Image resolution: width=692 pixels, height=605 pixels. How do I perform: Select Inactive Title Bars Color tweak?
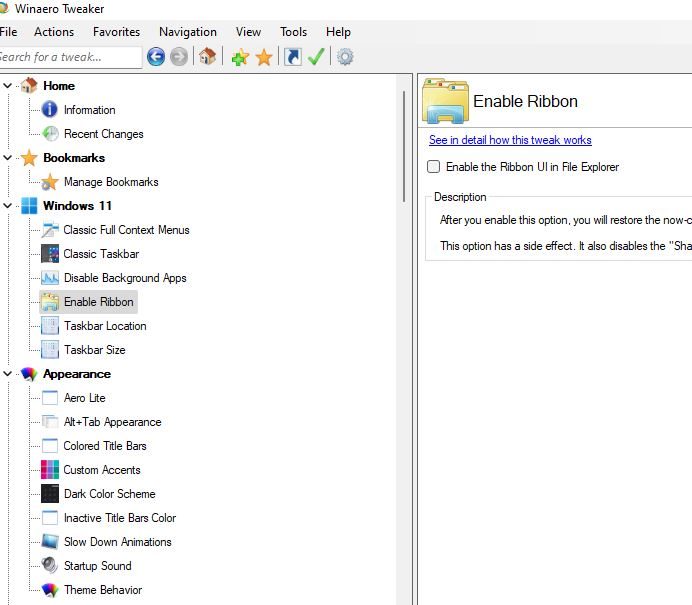pos(120,518)
